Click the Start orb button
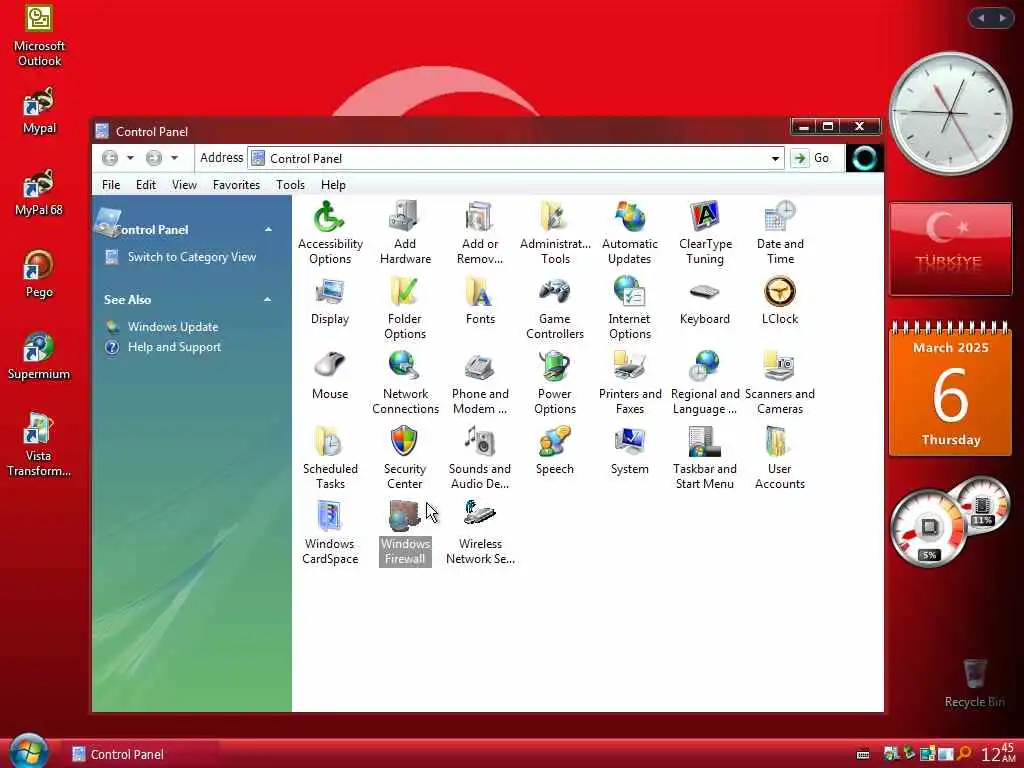This screenshot has height=768, width=1024. pyautogui.click(x=27, y=751)
